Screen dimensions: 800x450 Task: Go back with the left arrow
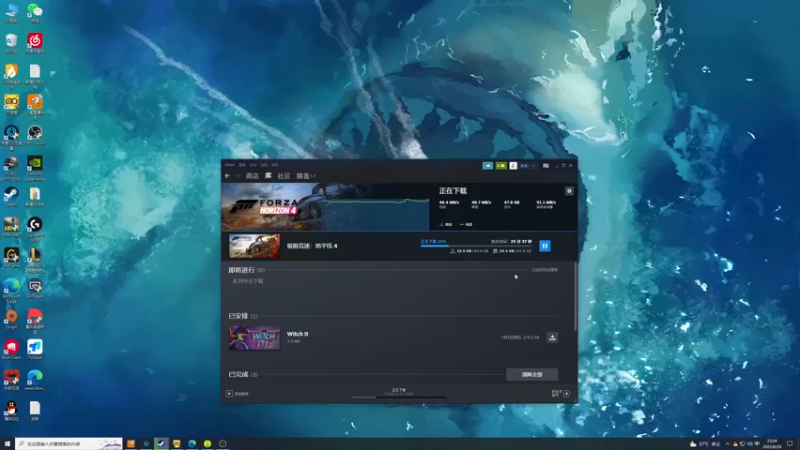227,176
